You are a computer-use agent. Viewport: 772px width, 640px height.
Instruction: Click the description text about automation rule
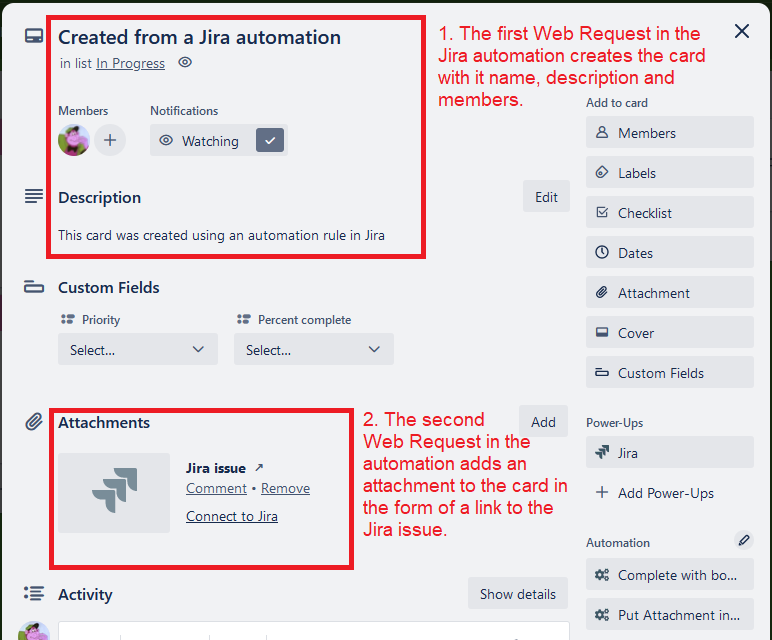point(221,235)
